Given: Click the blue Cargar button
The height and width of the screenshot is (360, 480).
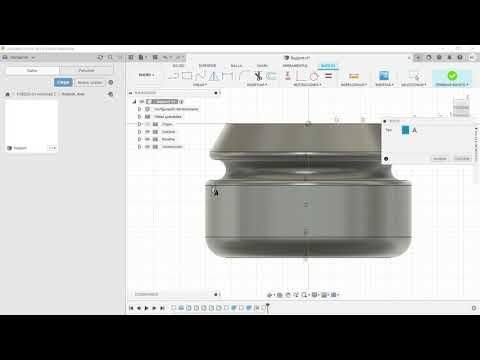Looking at the screenshot, I should click(63, 82).
